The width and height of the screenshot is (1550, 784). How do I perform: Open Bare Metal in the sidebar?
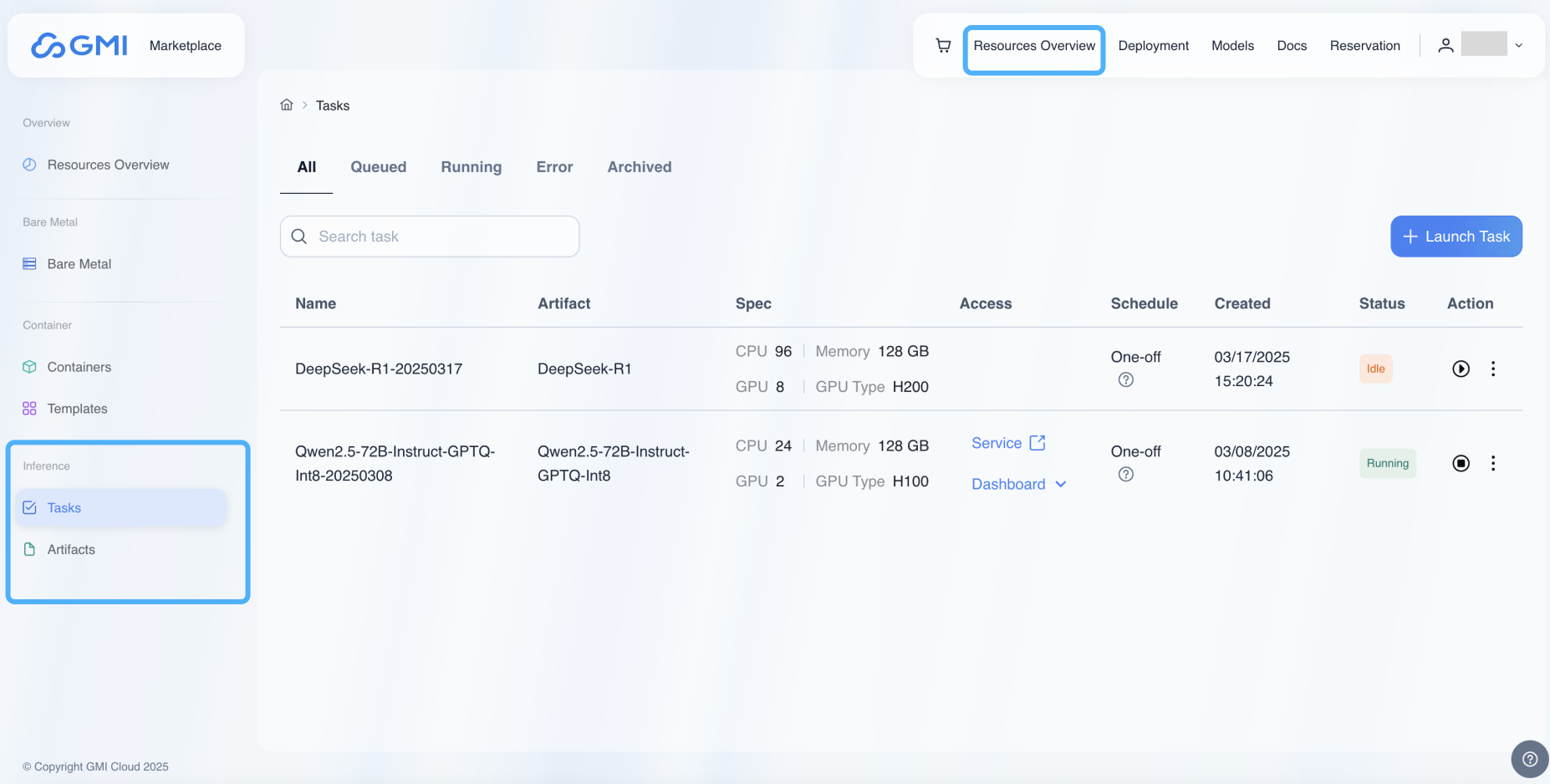pos(79,264)
